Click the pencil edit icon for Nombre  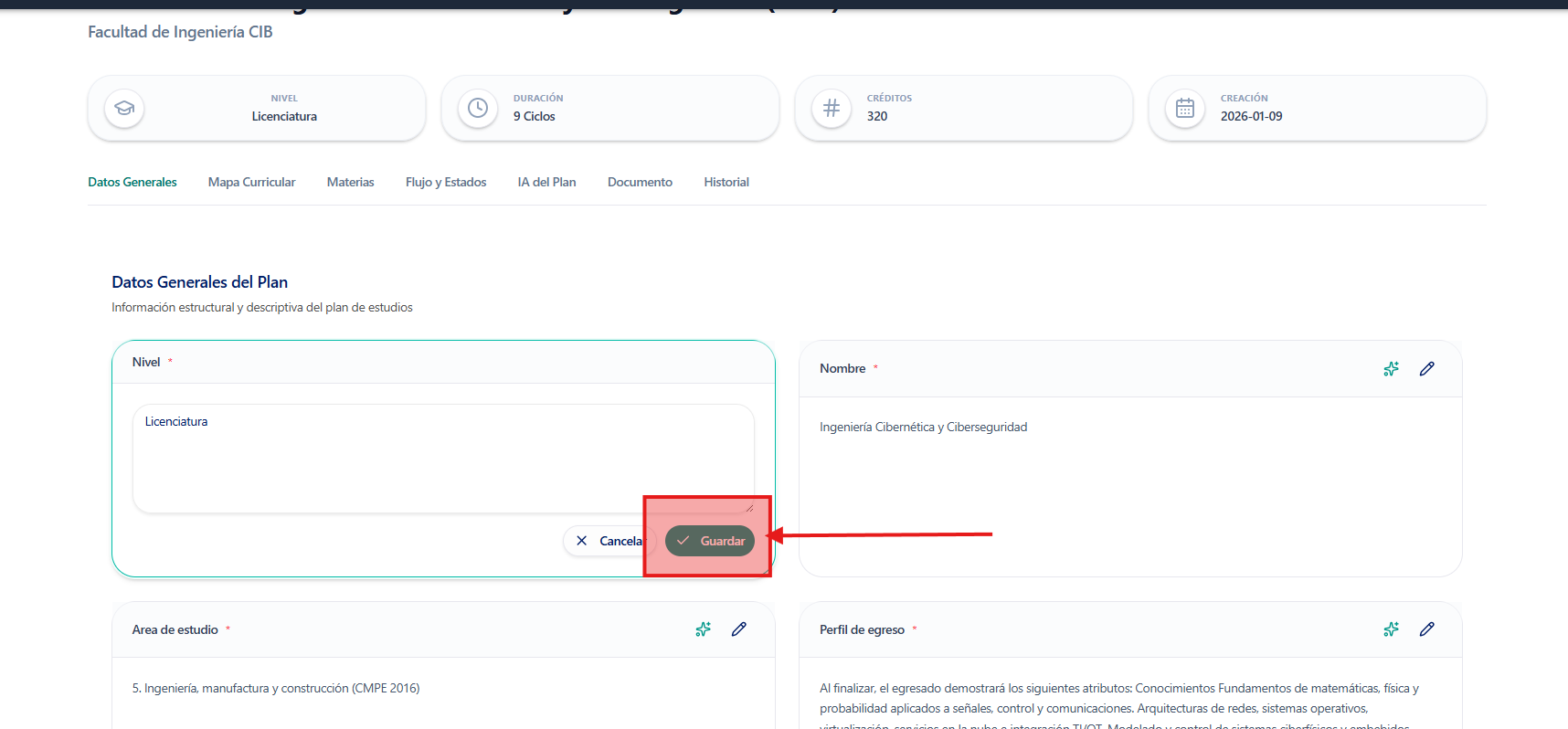(x=1426, y=369)
